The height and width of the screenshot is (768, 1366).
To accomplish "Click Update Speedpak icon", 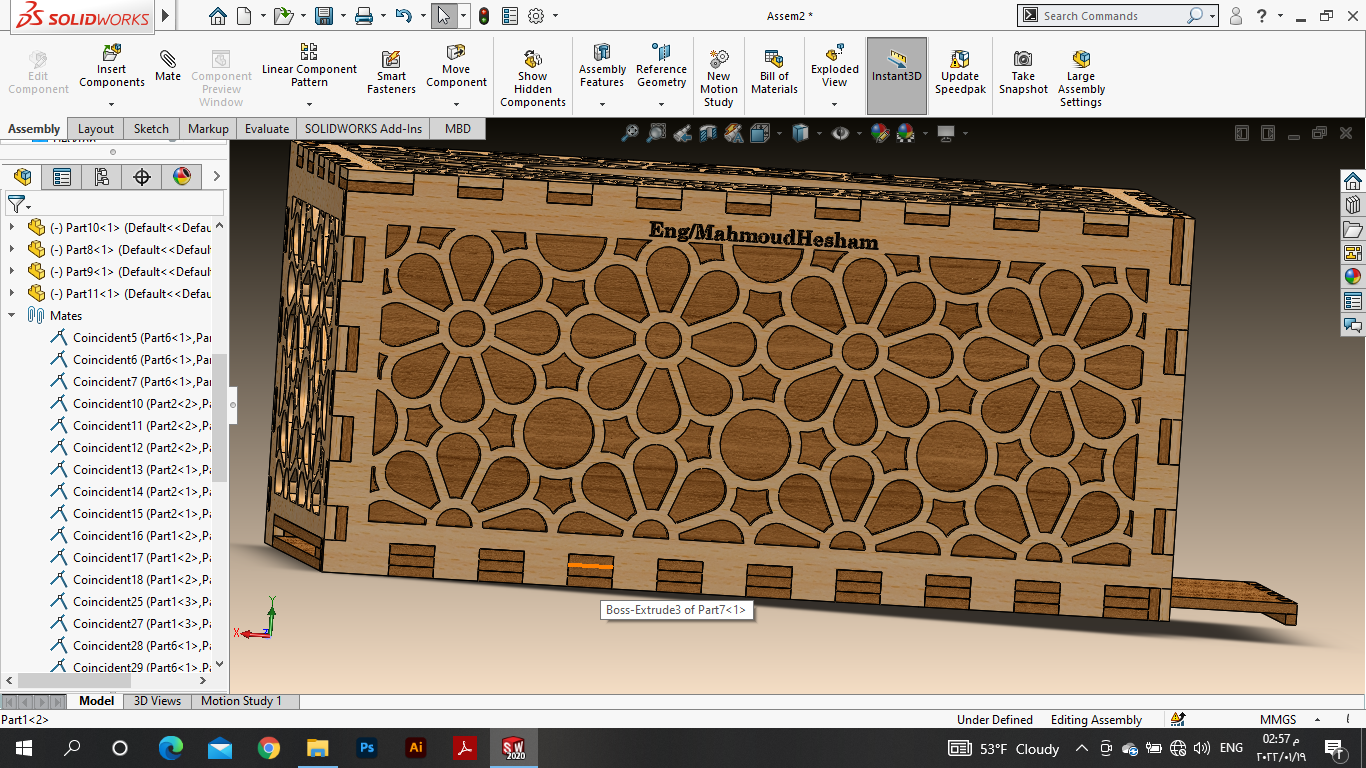I will (960, 59).
